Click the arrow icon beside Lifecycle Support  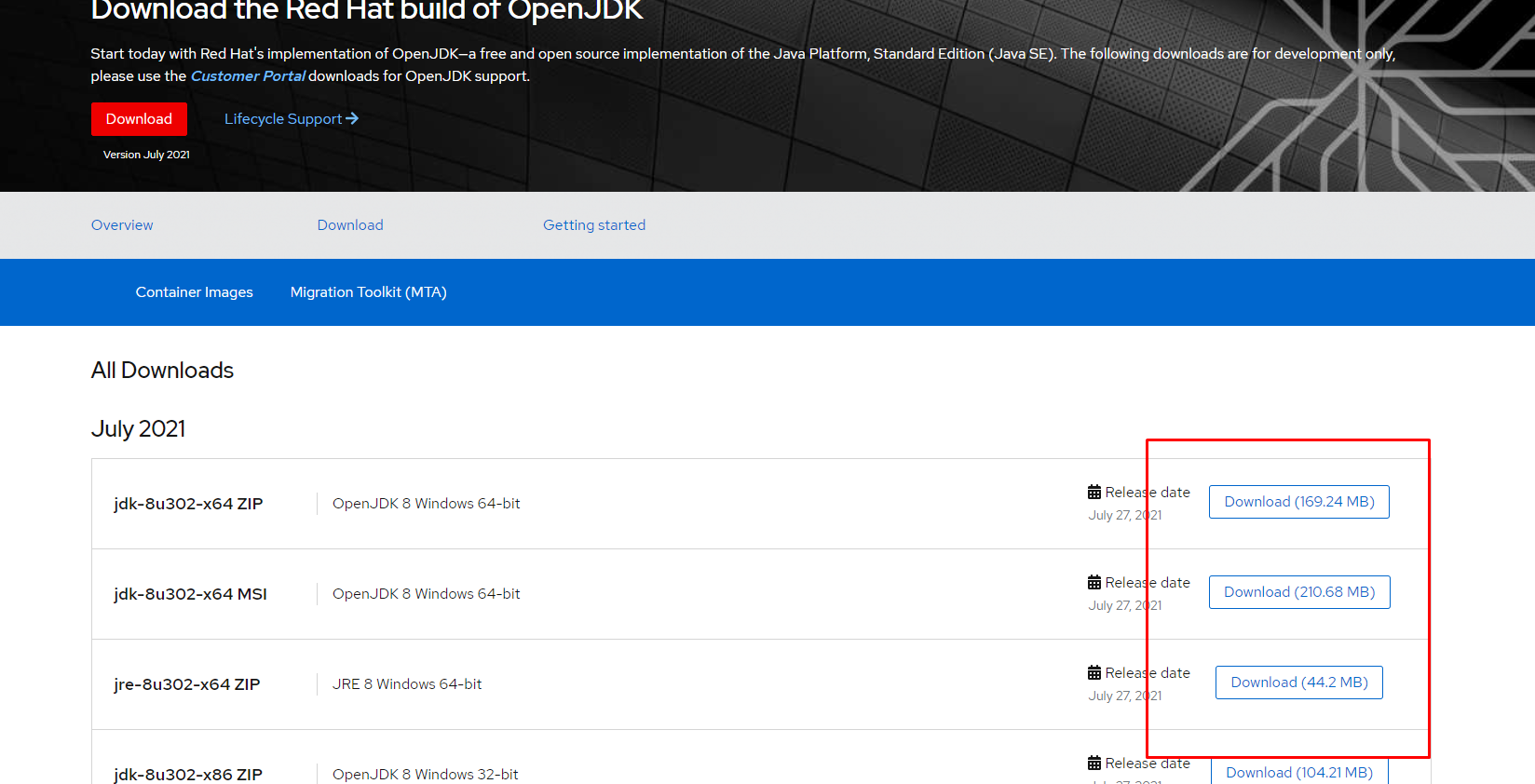click(x=352, y=119)
